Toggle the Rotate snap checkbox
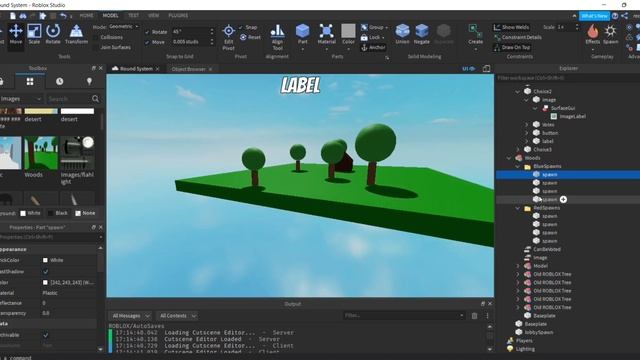 [147, 32]
